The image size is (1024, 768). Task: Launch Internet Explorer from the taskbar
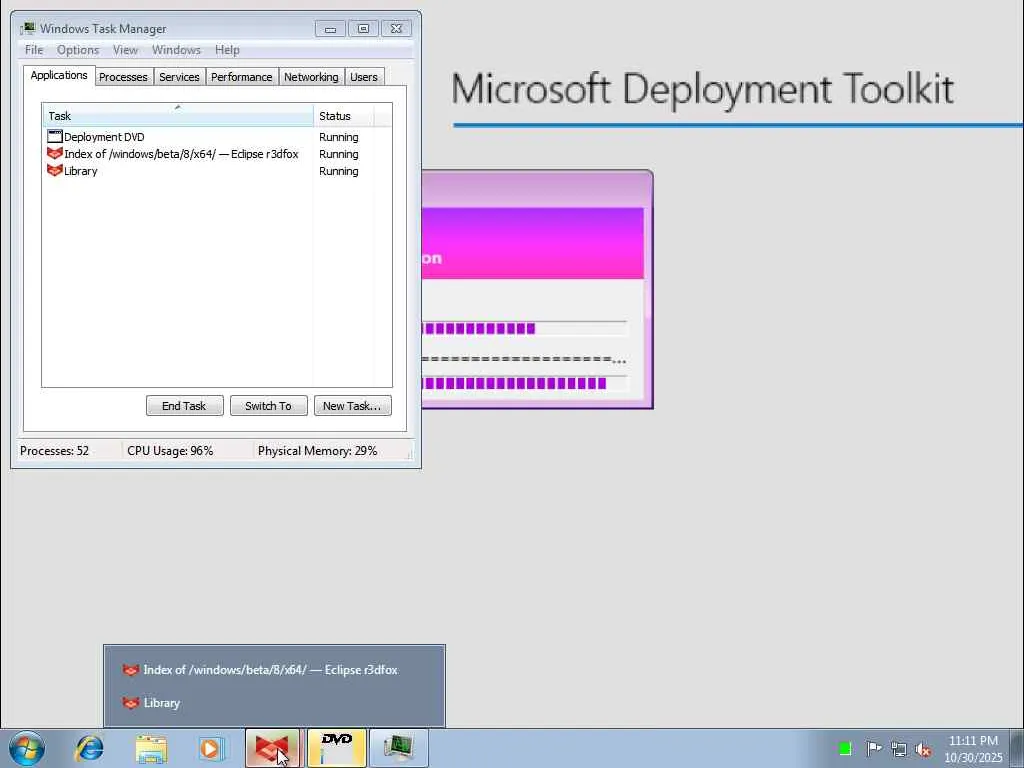89,748
